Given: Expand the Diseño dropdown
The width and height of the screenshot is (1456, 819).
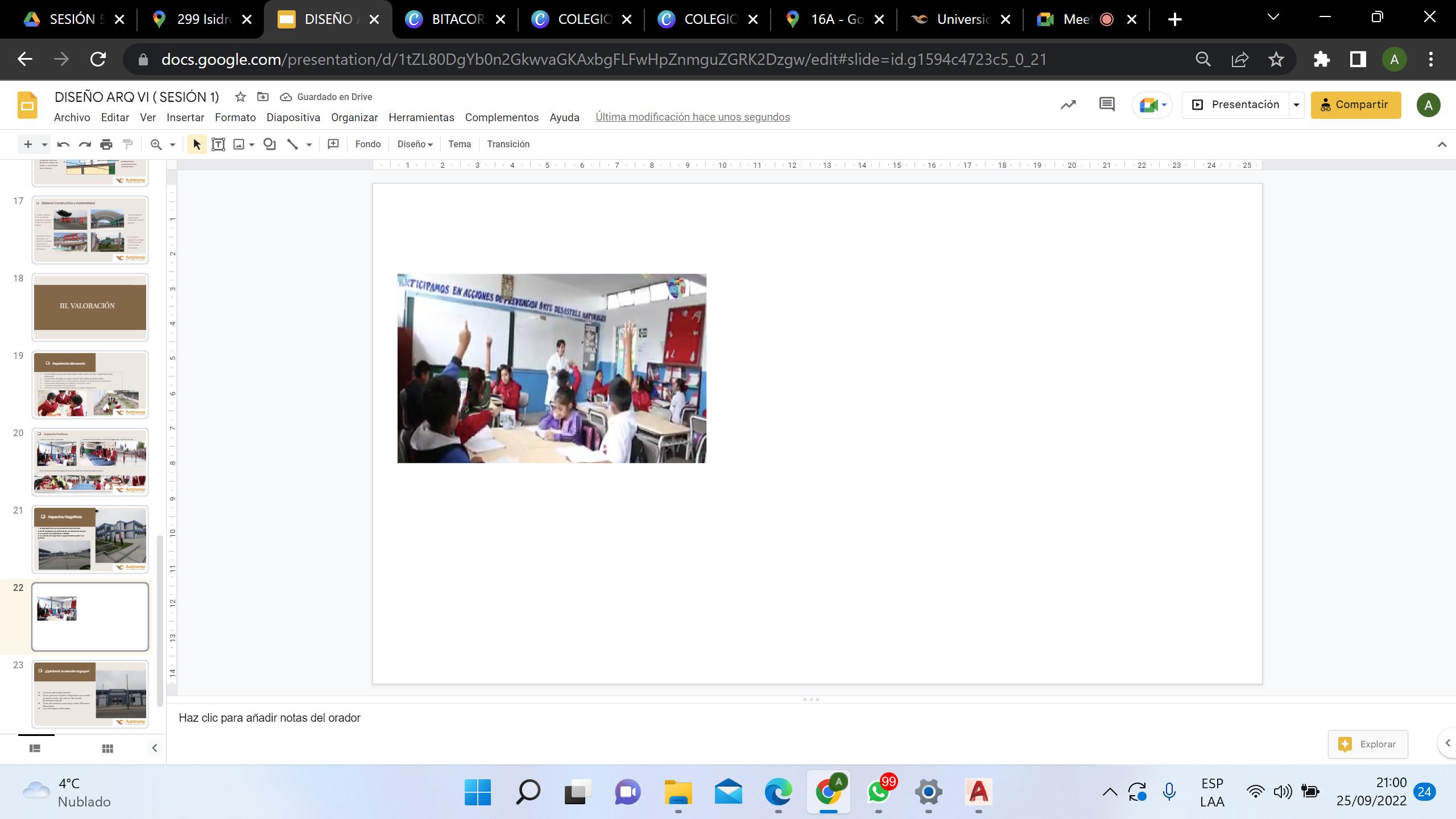Looking at the screenshot, I should (415, 144).
